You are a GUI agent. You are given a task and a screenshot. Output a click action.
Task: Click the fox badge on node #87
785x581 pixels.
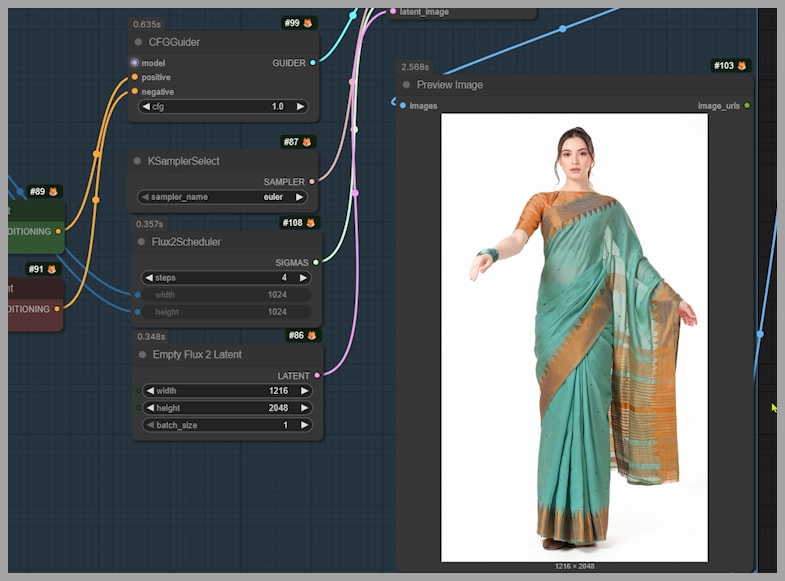(x=308, y=143)
